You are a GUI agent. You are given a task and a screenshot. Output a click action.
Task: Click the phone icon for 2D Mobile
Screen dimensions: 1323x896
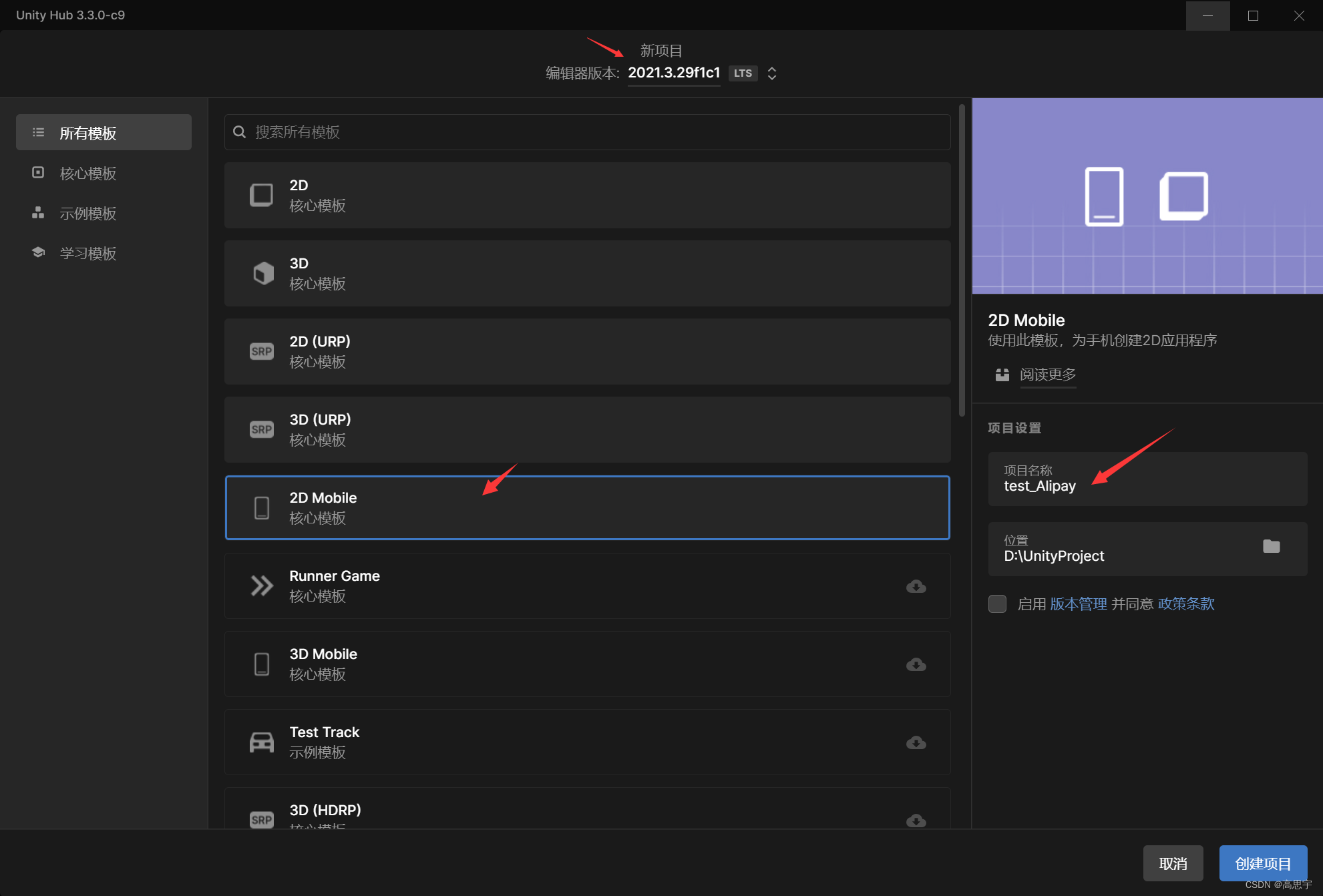pos(262,507)
